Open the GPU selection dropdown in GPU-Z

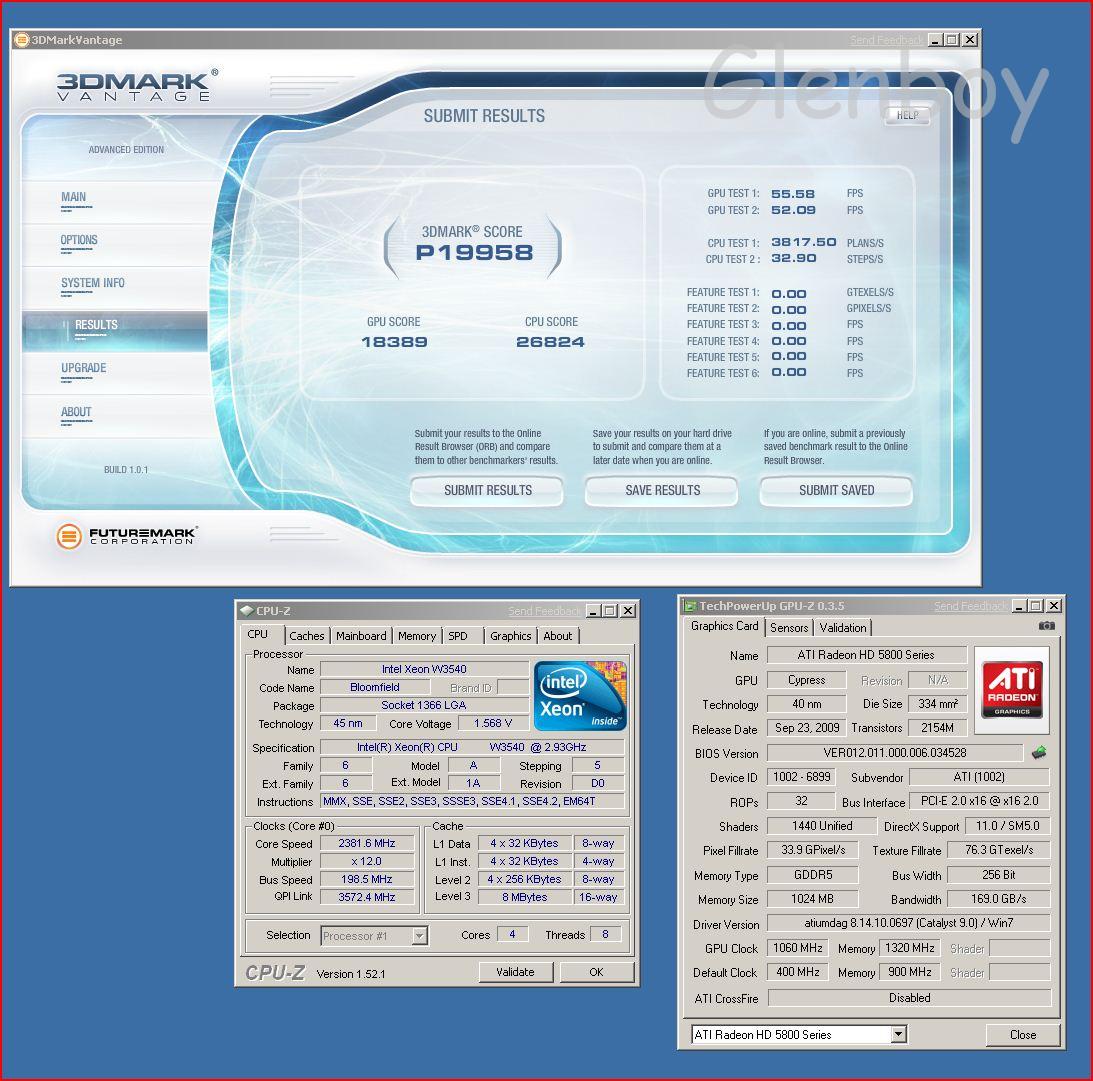point(897,1034)
